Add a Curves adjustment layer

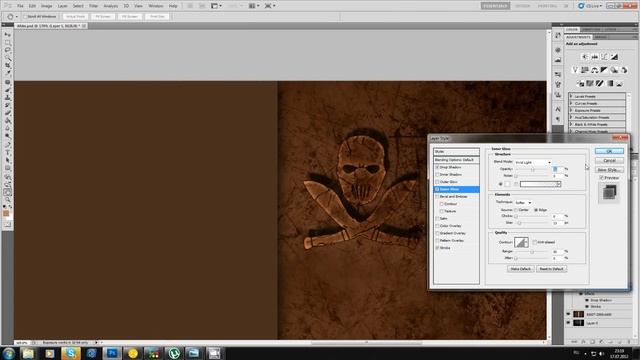604,57
